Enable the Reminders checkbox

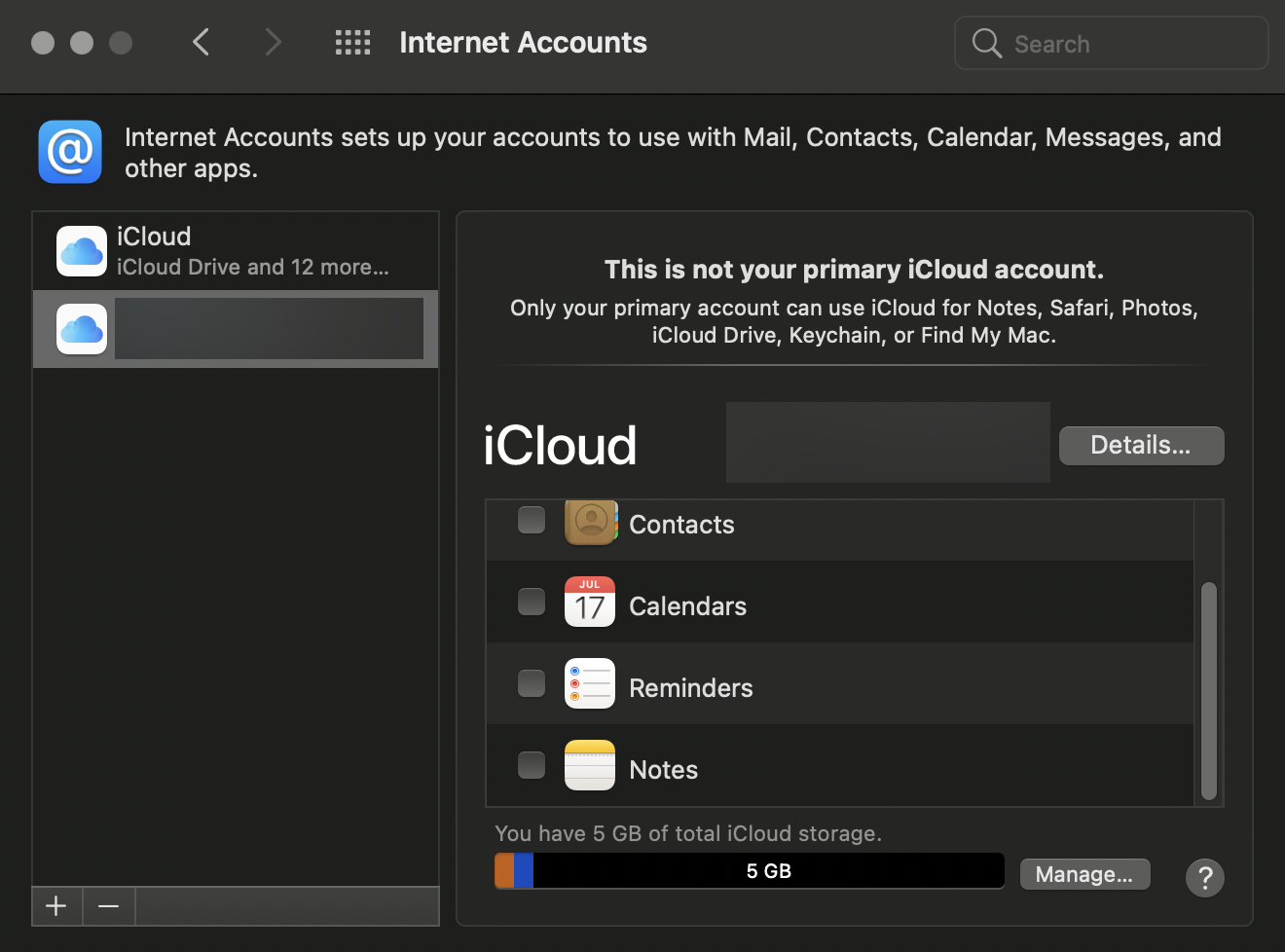click(x=532, y=683)
